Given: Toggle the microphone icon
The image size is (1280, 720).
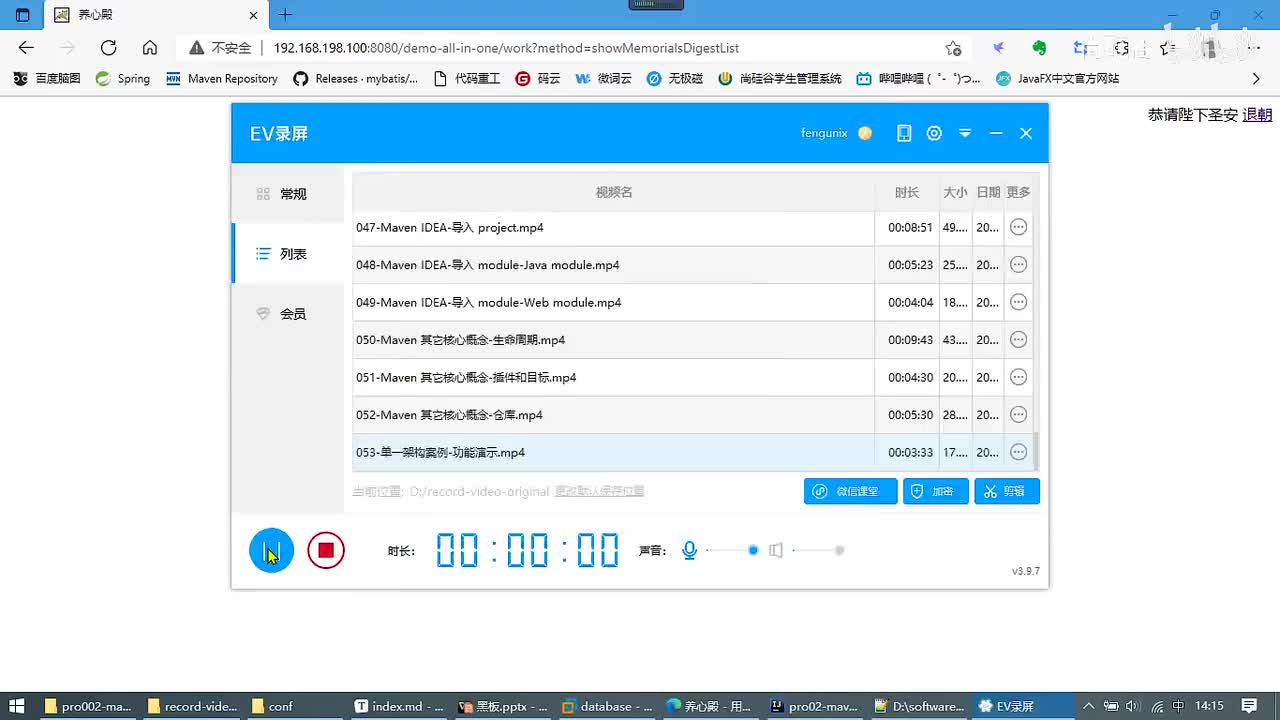Looking at the screenshot, I should [689, 550].
